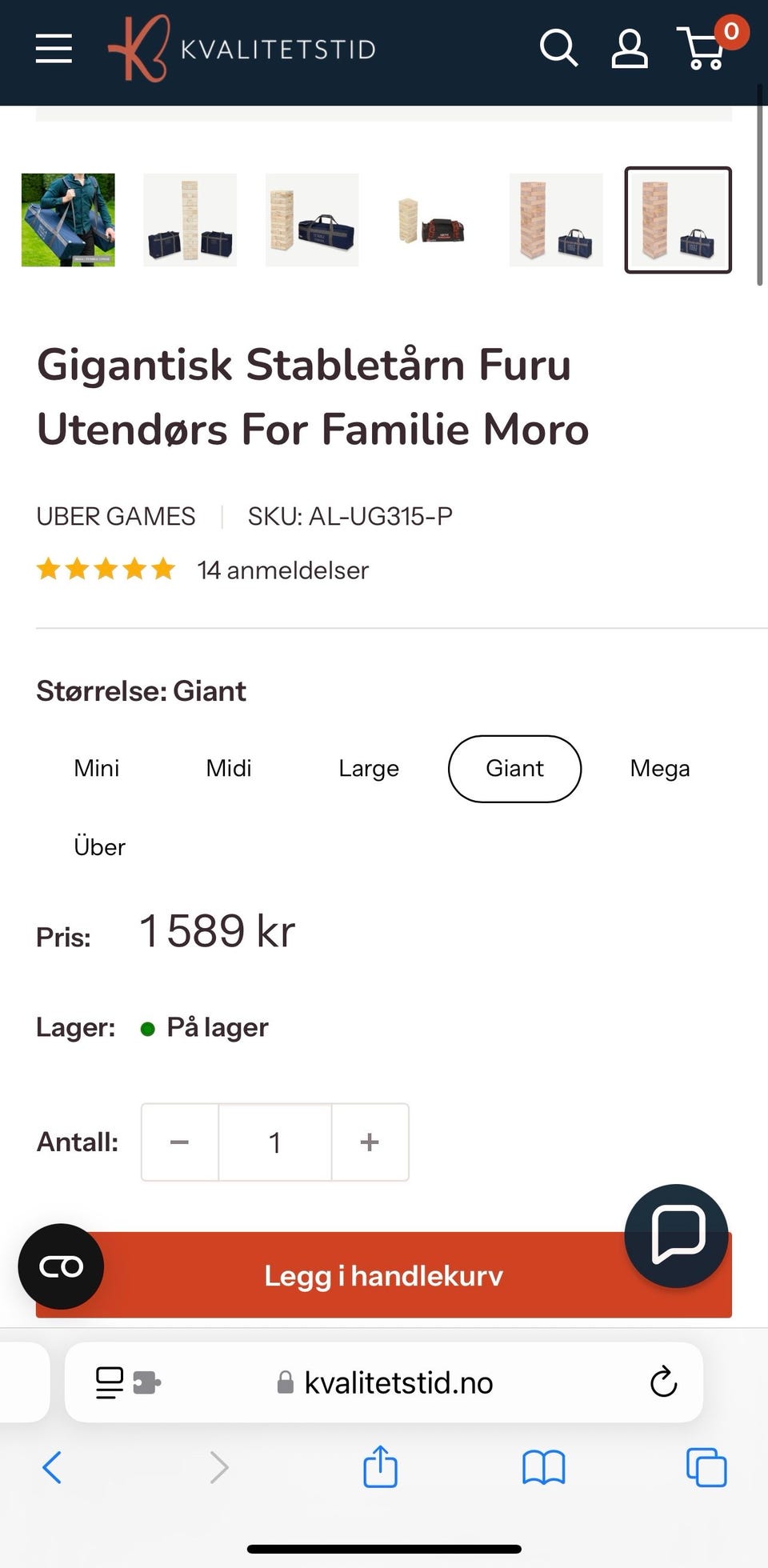Reload the page in Safari
Viewport: 768px width, 1568px height.
pyautogui.click(x=663, y=1382)
